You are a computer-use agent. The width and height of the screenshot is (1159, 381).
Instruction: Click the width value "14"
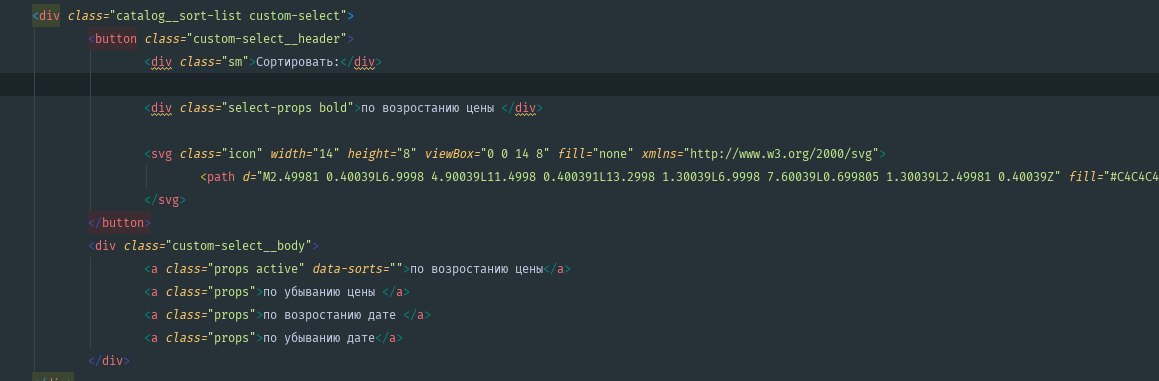click(x=325, y=154)
